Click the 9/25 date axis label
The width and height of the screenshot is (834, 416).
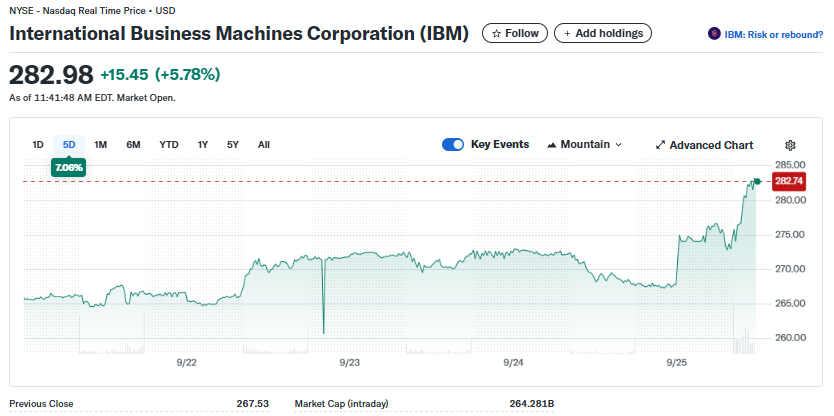coord(677,363)
